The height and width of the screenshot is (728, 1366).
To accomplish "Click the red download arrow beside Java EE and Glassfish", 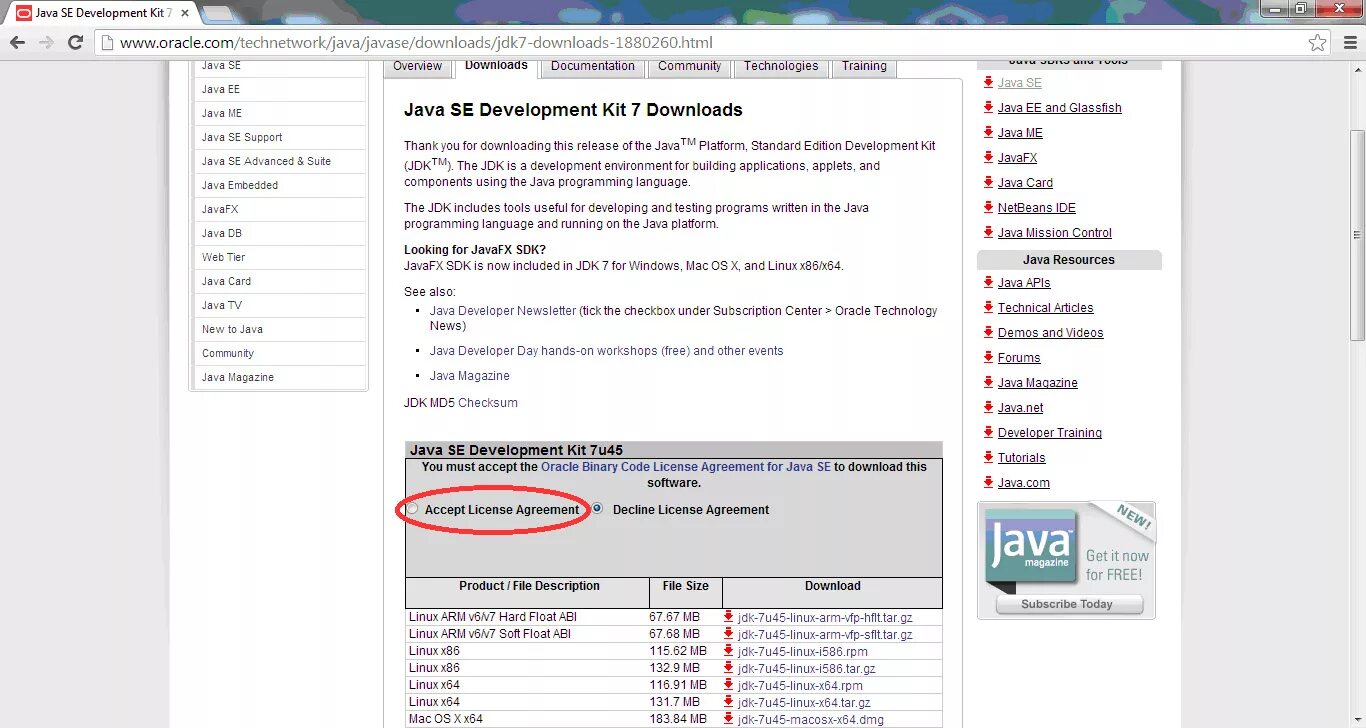I will click(988, 107).
